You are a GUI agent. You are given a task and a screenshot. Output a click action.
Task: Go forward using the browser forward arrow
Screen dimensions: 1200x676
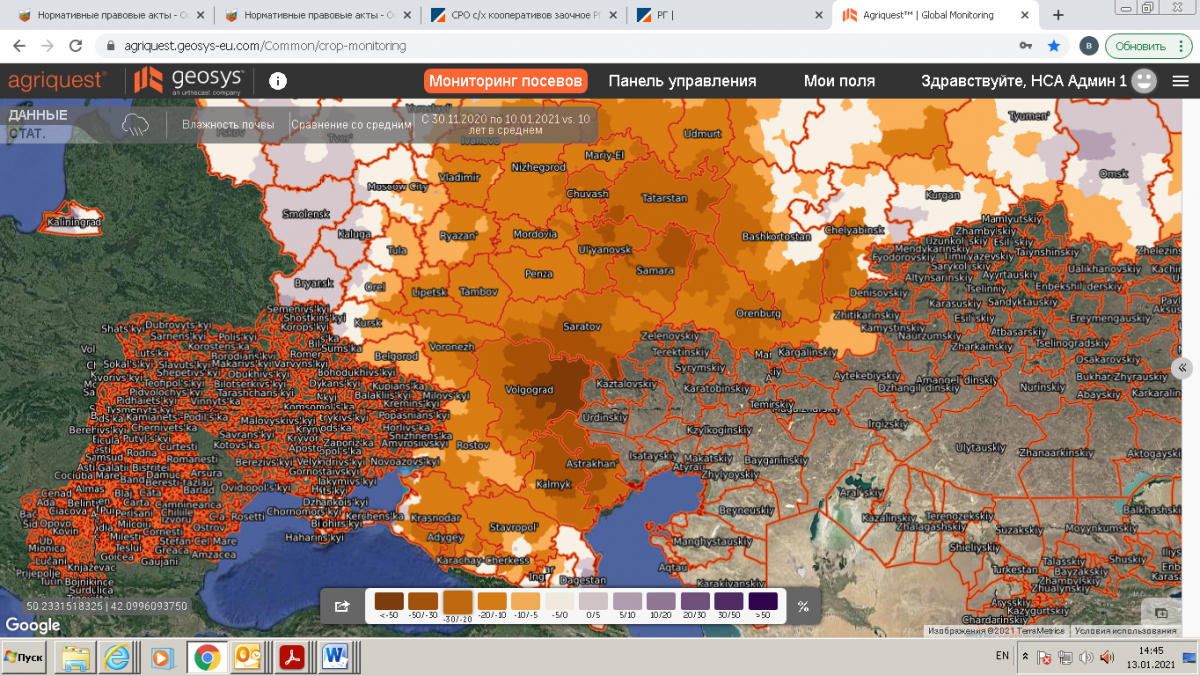coord(47,46)
